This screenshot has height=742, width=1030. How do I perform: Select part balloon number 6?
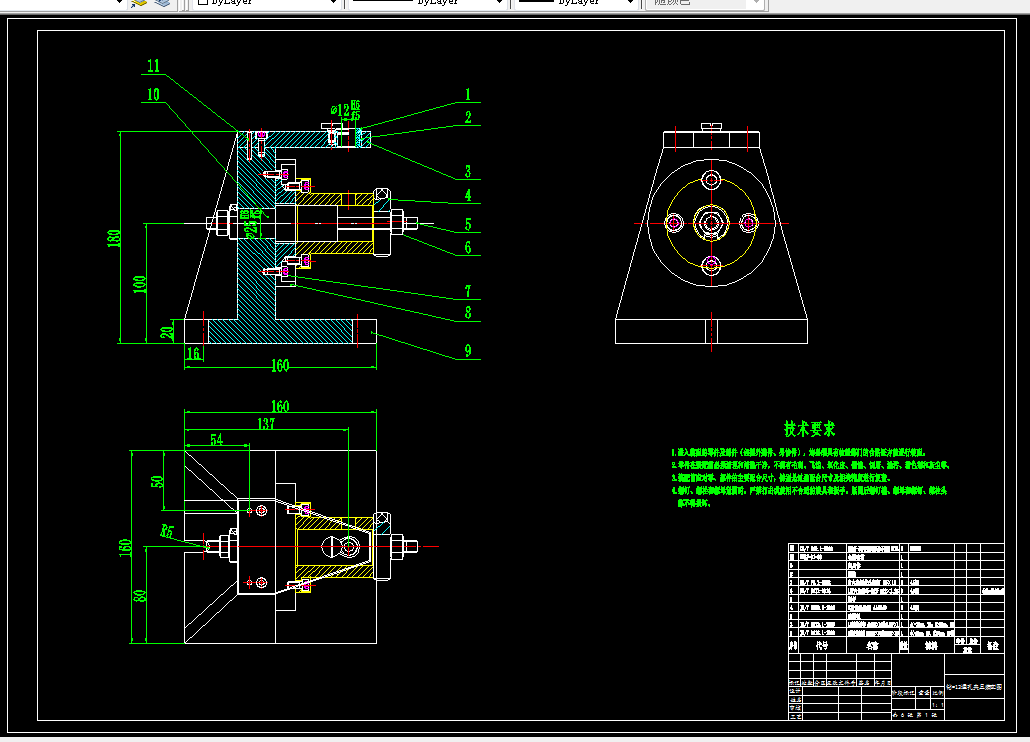click(x=468, y=248)
